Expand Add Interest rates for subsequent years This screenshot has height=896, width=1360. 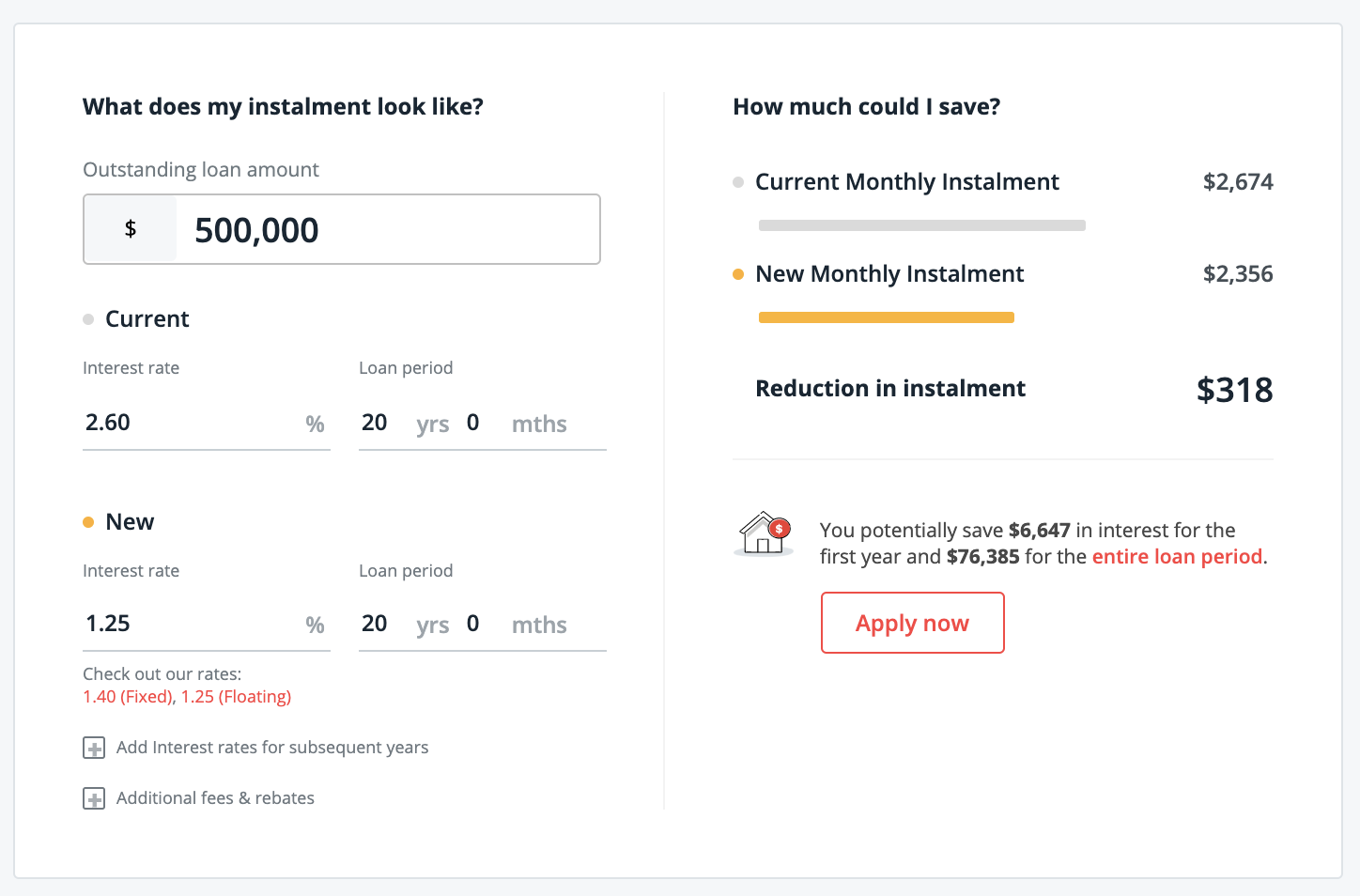pos(94,749)
